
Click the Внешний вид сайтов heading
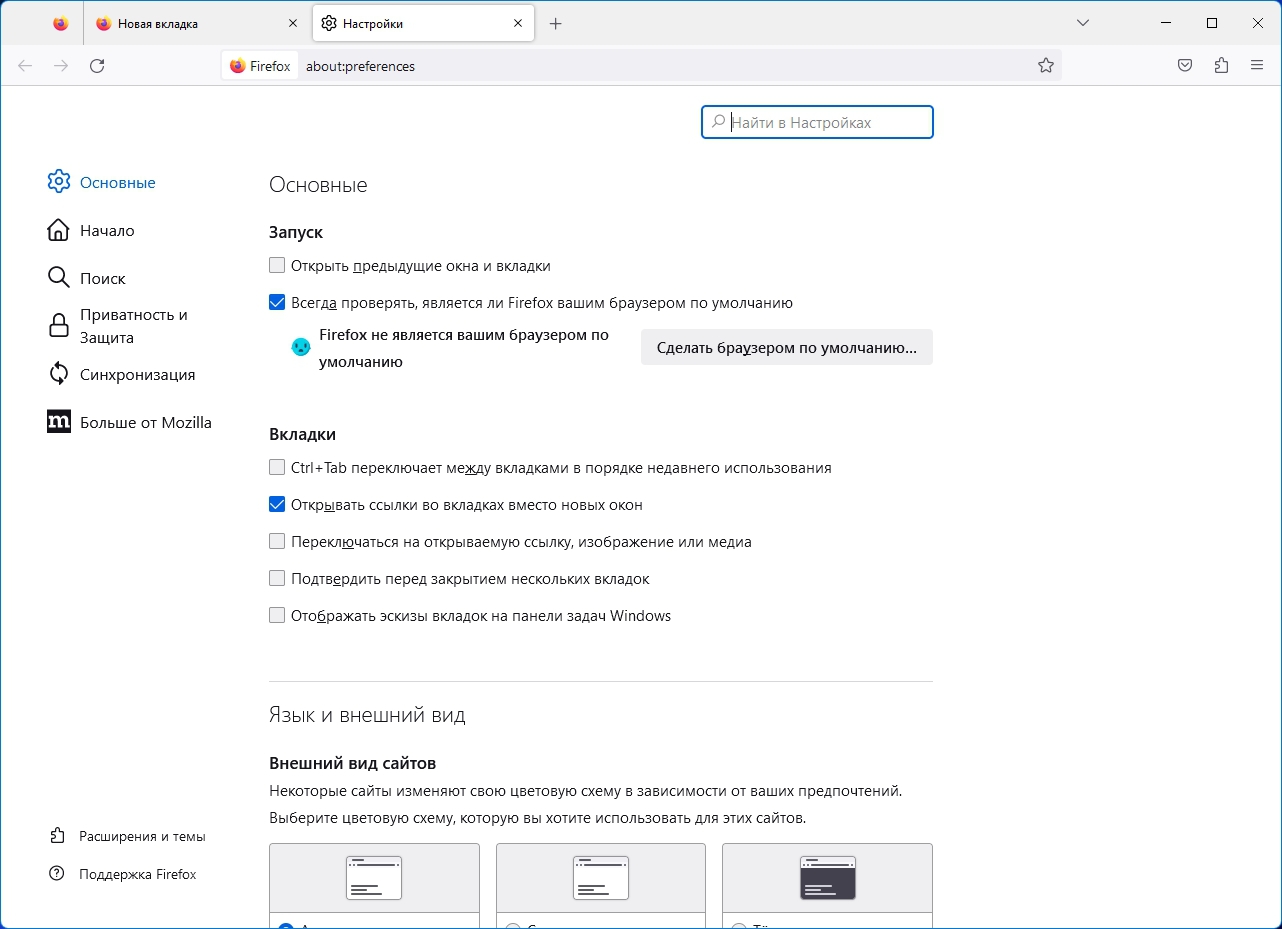point(353,764)
